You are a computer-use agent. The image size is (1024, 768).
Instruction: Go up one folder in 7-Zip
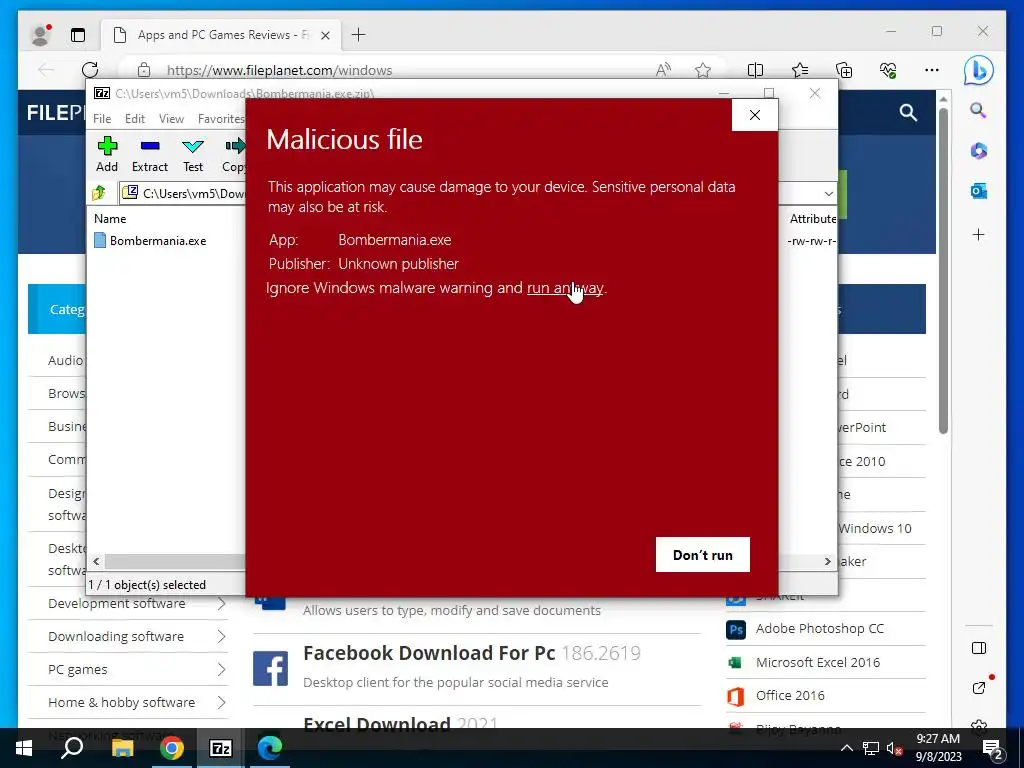[99, 193]
